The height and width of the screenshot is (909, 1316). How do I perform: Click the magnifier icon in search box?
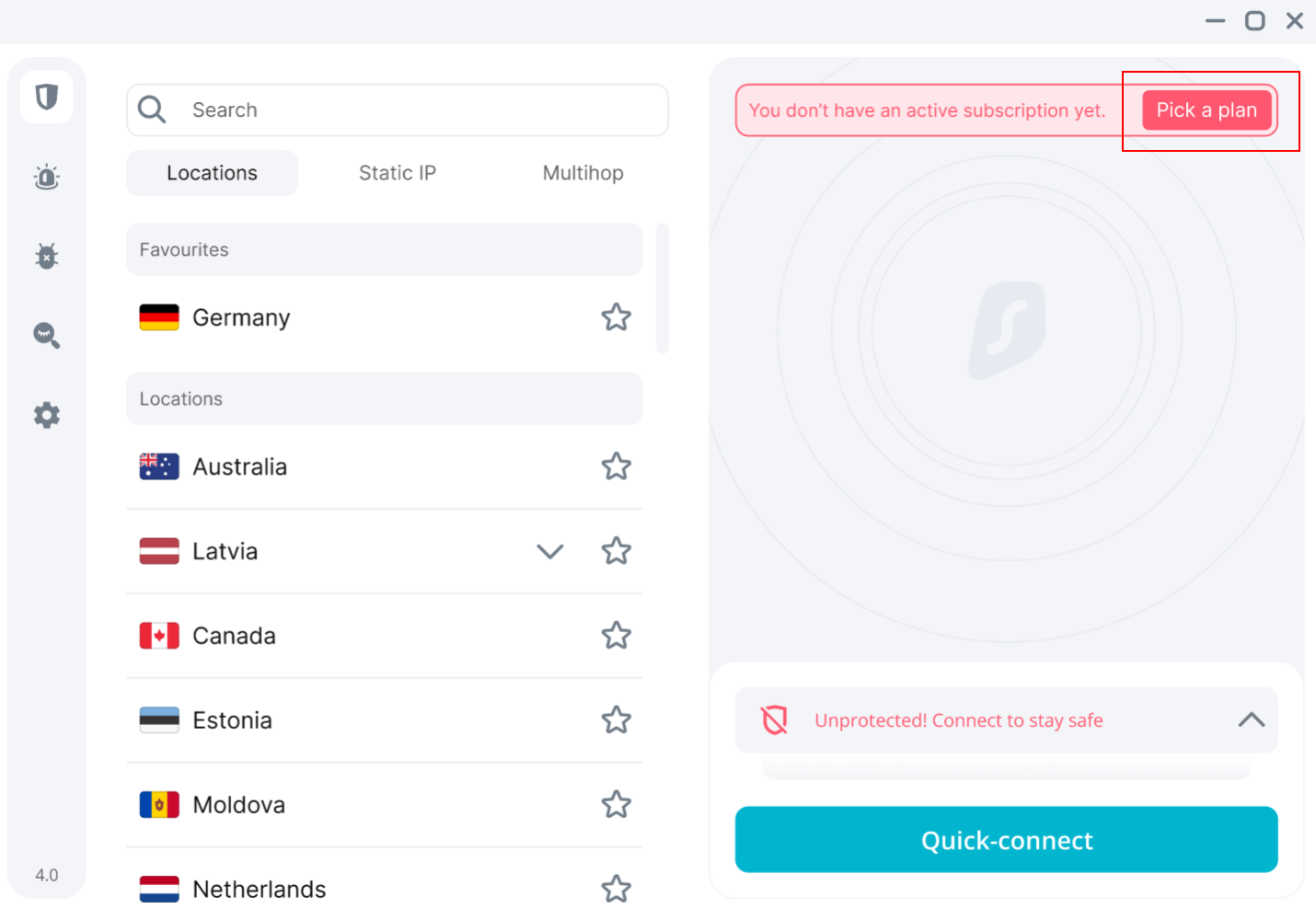(x=152, y=110)
